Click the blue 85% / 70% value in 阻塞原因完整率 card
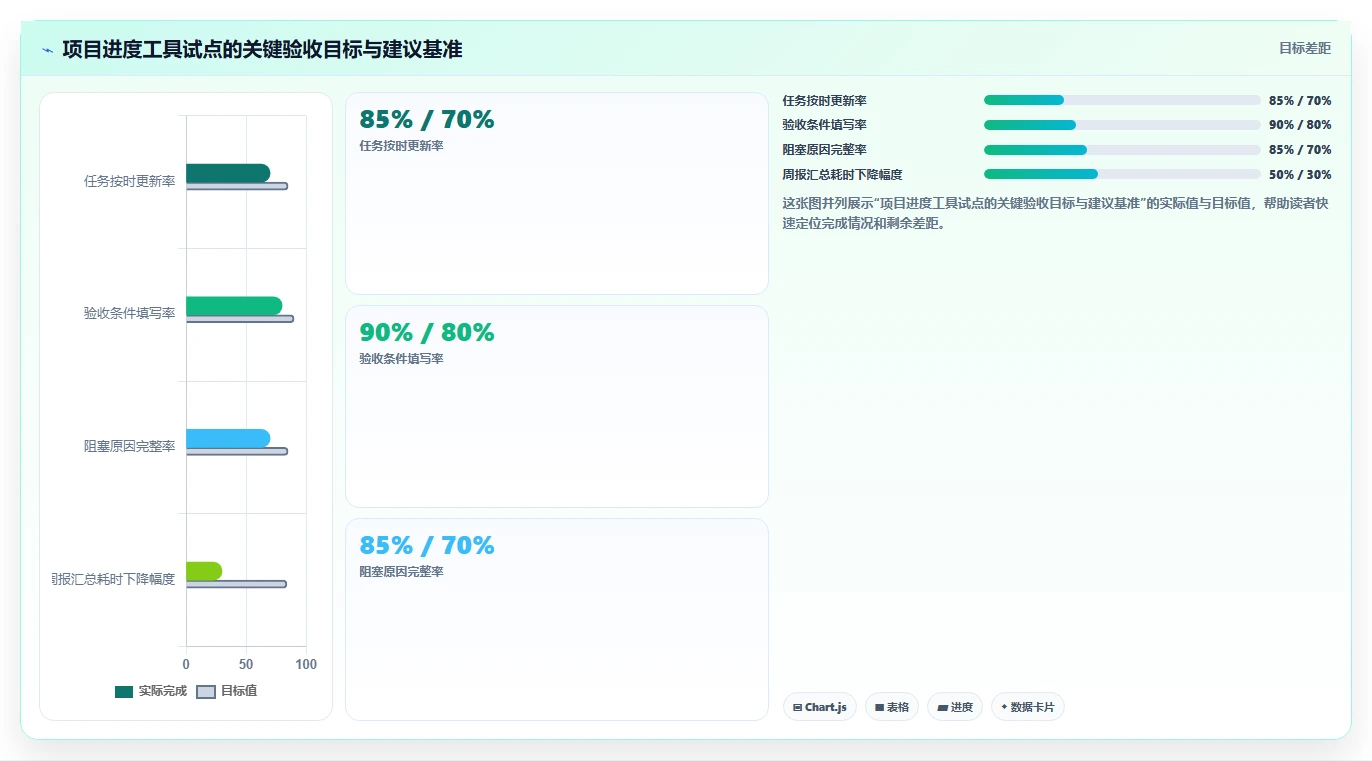 (427, 545)
